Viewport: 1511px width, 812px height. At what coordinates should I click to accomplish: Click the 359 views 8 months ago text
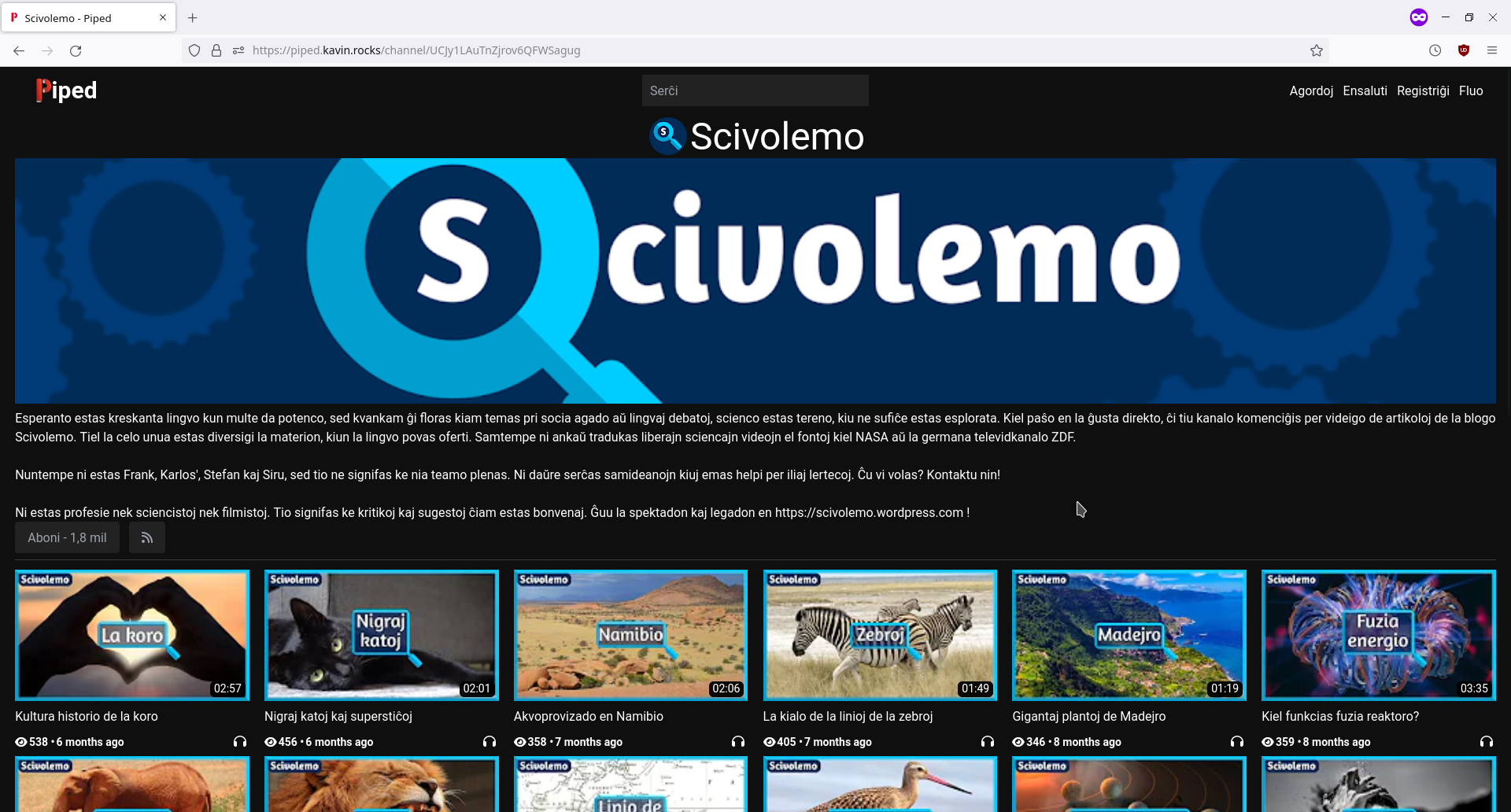coord(1316,742)
